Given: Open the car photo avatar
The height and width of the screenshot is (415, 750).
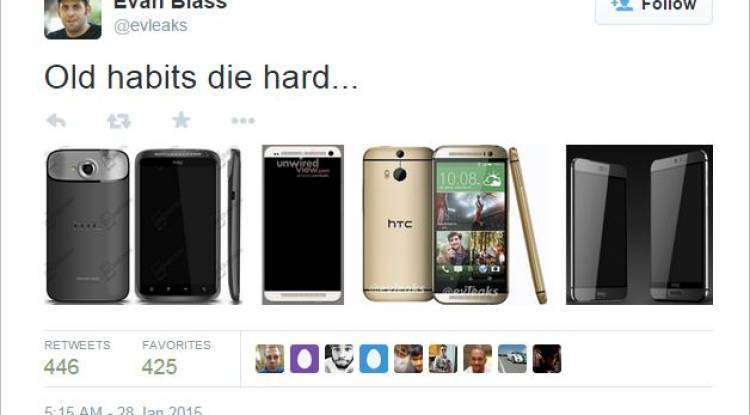Looking at the screenshot, I should pos(512,359).
